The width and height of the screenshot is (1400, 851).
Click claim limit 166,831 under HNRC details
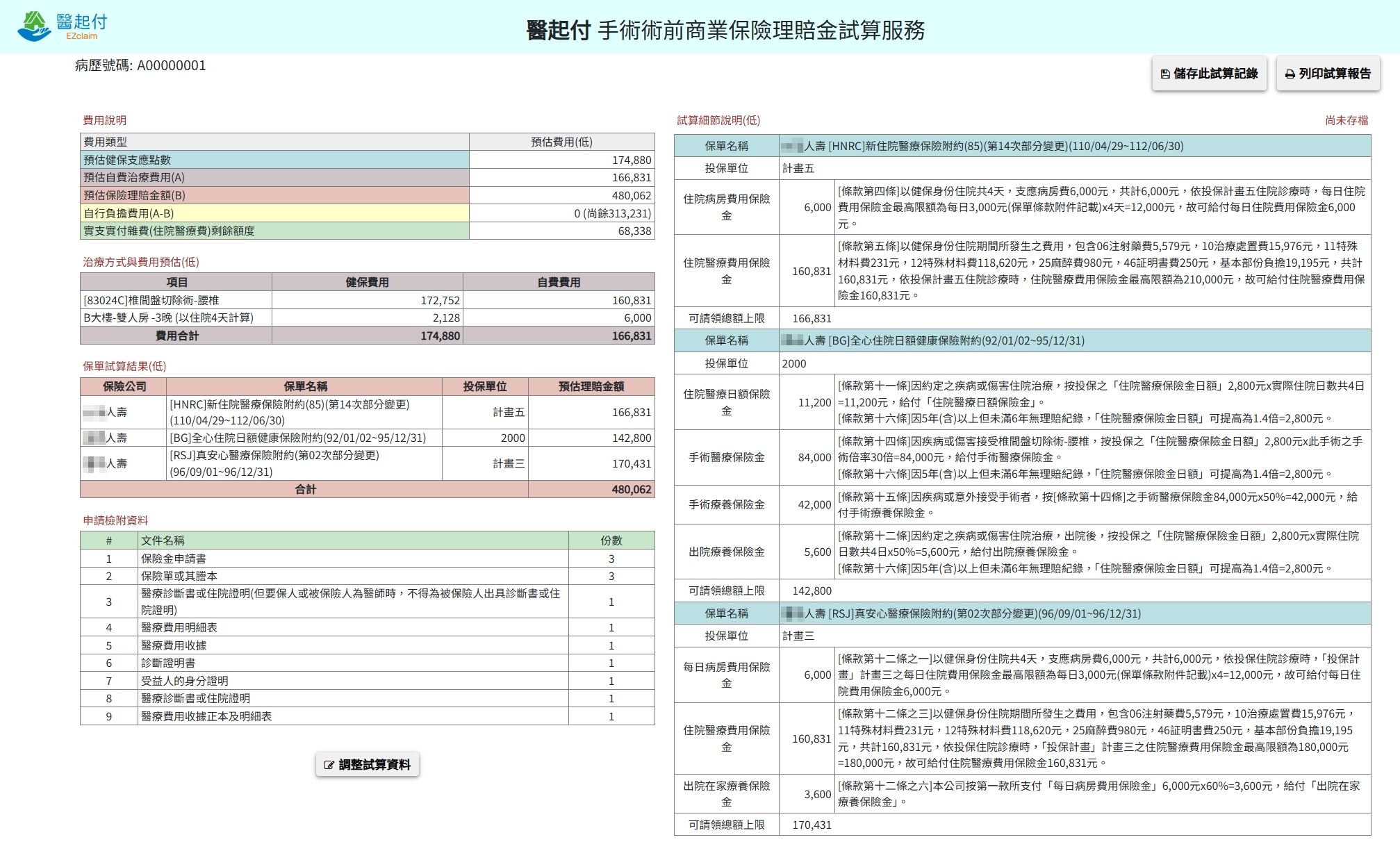coord(812,318)
